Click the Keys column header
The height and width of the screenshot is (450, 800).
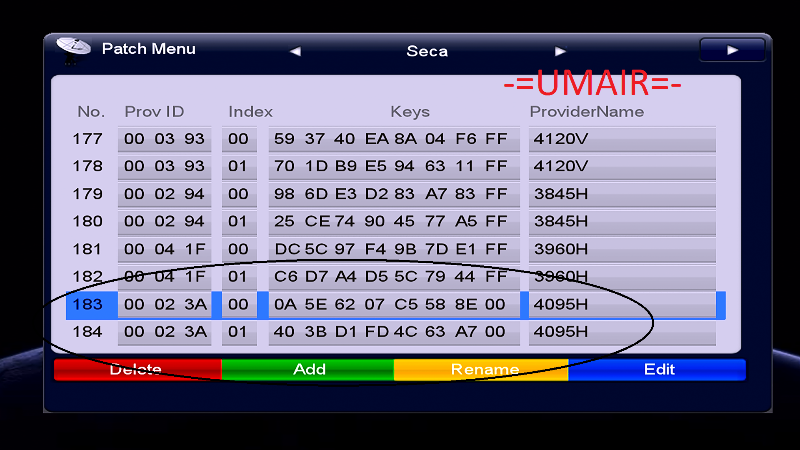click(x=410, y=112)
